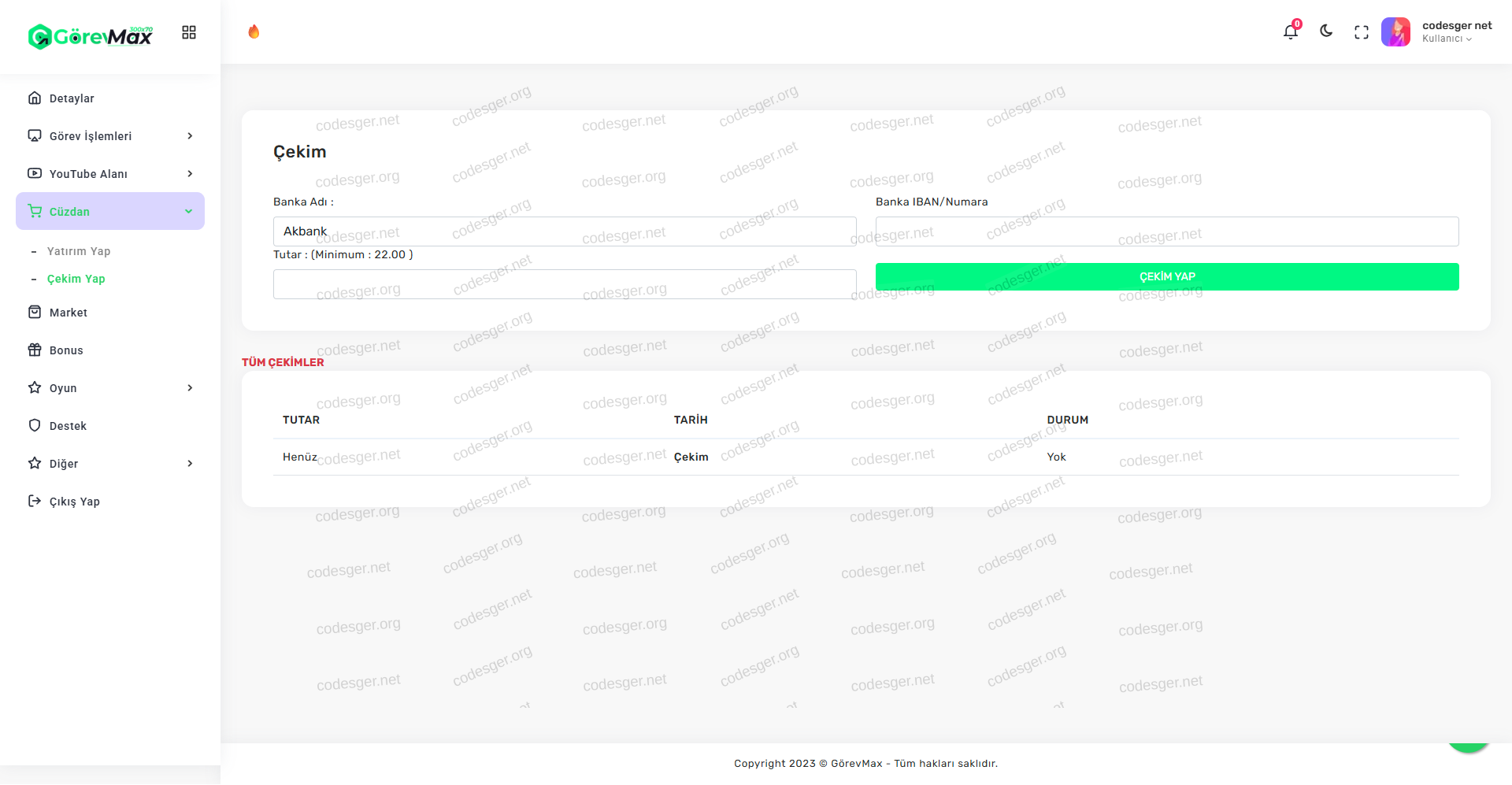Open Destek support page

(x=68, y=426)
